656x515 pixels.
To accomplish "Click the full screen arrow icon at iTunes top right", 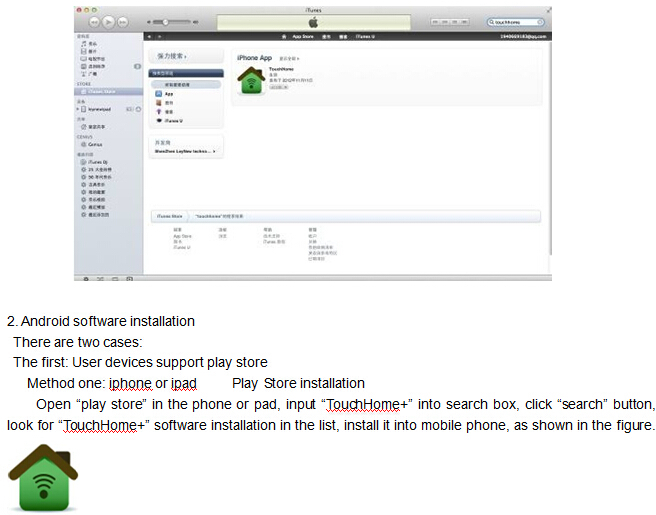I will click(x=548, y=10).
